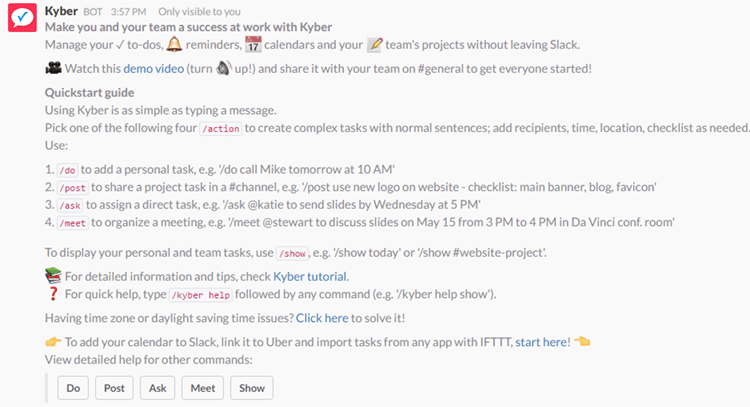Image resolution: width=750 pixels, height=407 pixels.
Task: Click the Do help button
Action: tap(73, 388)
